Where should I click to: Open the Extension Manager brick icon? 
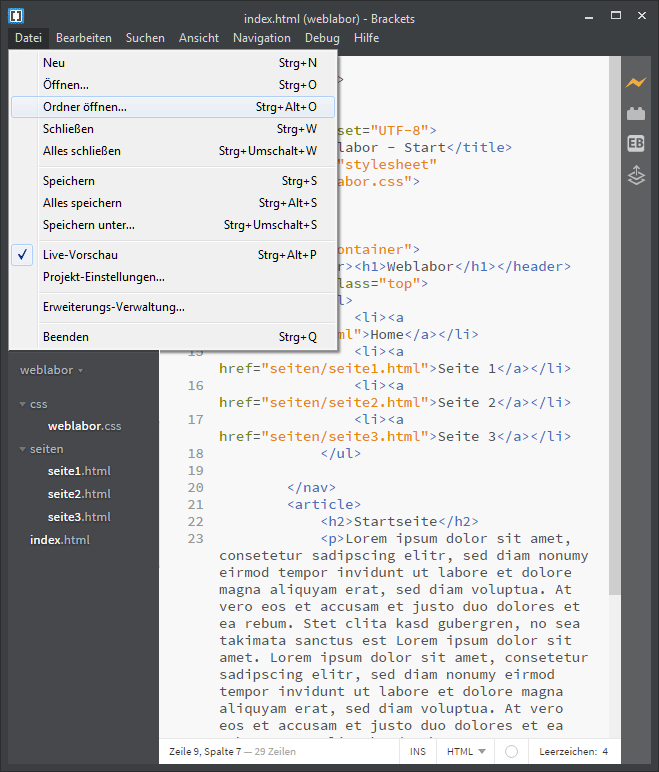pos(635,113)
